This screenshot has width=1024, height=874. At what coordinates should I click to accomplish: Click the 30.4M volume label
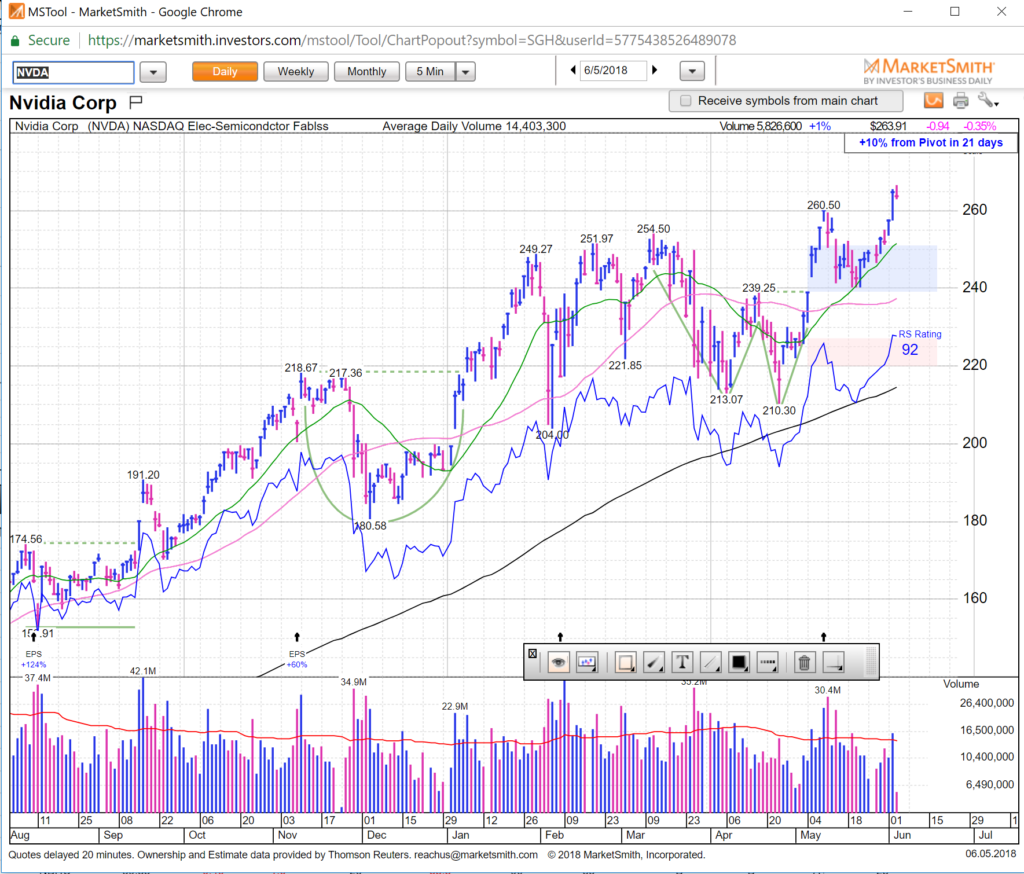tap(827, 690)
